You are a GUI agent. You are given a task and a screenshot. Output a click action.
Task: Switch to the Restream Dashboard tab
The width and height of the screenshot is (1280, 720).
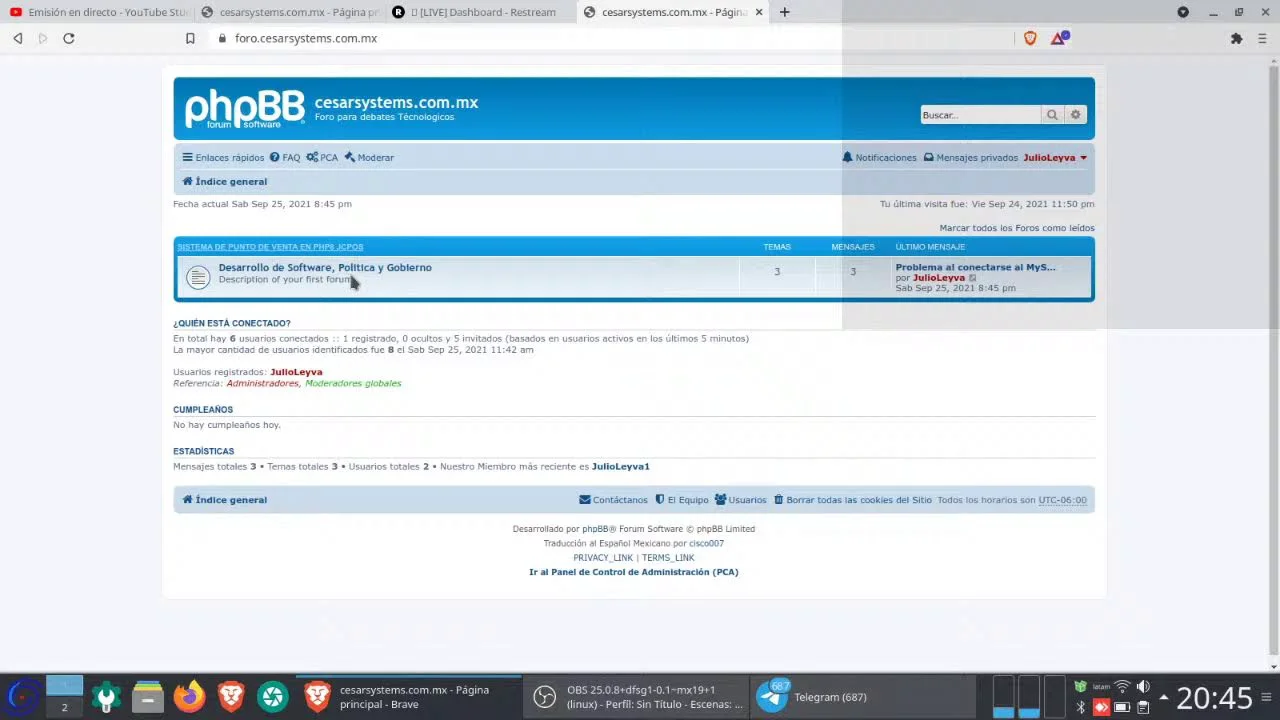pyautogui.click(x=480, y=12)
